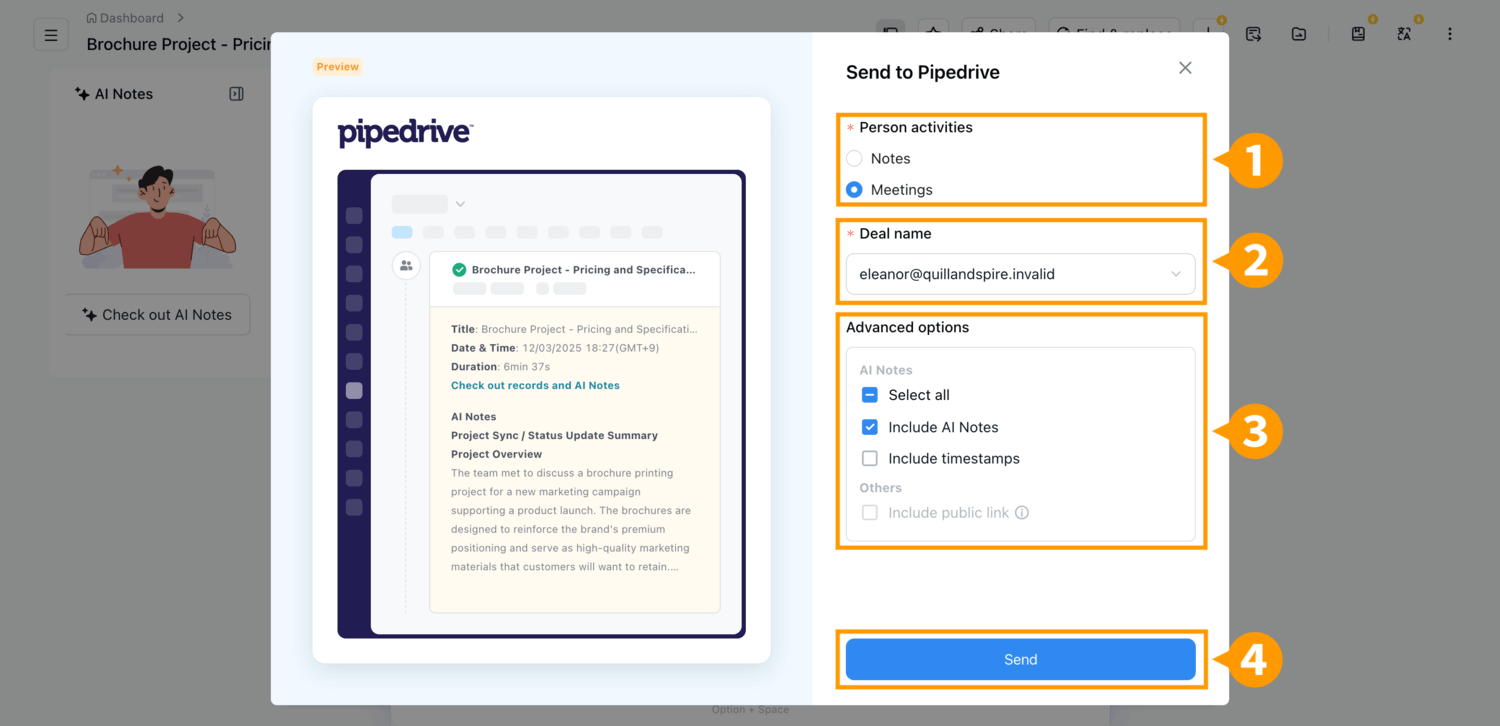Click the Date & Time line in preview
Screen dimensions: 1500x726
tap(555, 348)
